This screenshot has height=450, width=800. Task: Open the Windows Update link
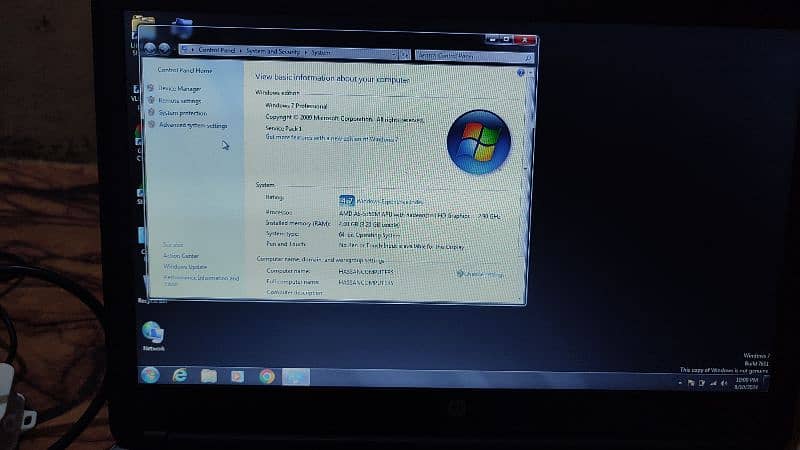point(185,267)
